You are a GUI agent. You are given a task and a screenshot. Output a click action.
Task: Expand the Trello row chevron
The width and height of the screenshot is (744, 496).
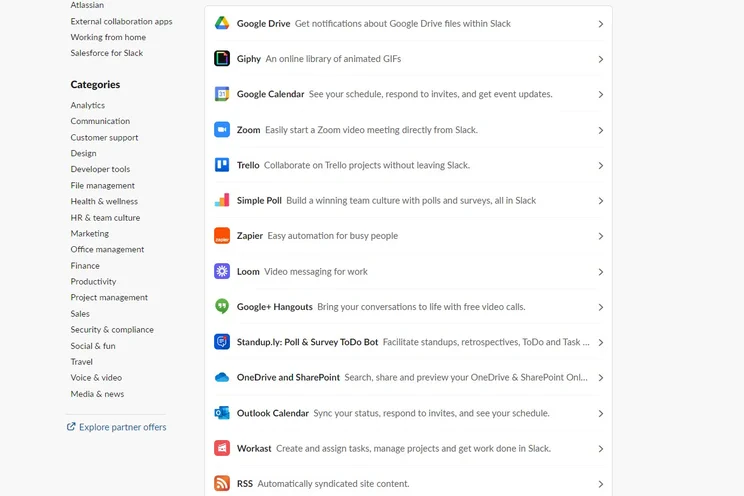pos(601,166)
